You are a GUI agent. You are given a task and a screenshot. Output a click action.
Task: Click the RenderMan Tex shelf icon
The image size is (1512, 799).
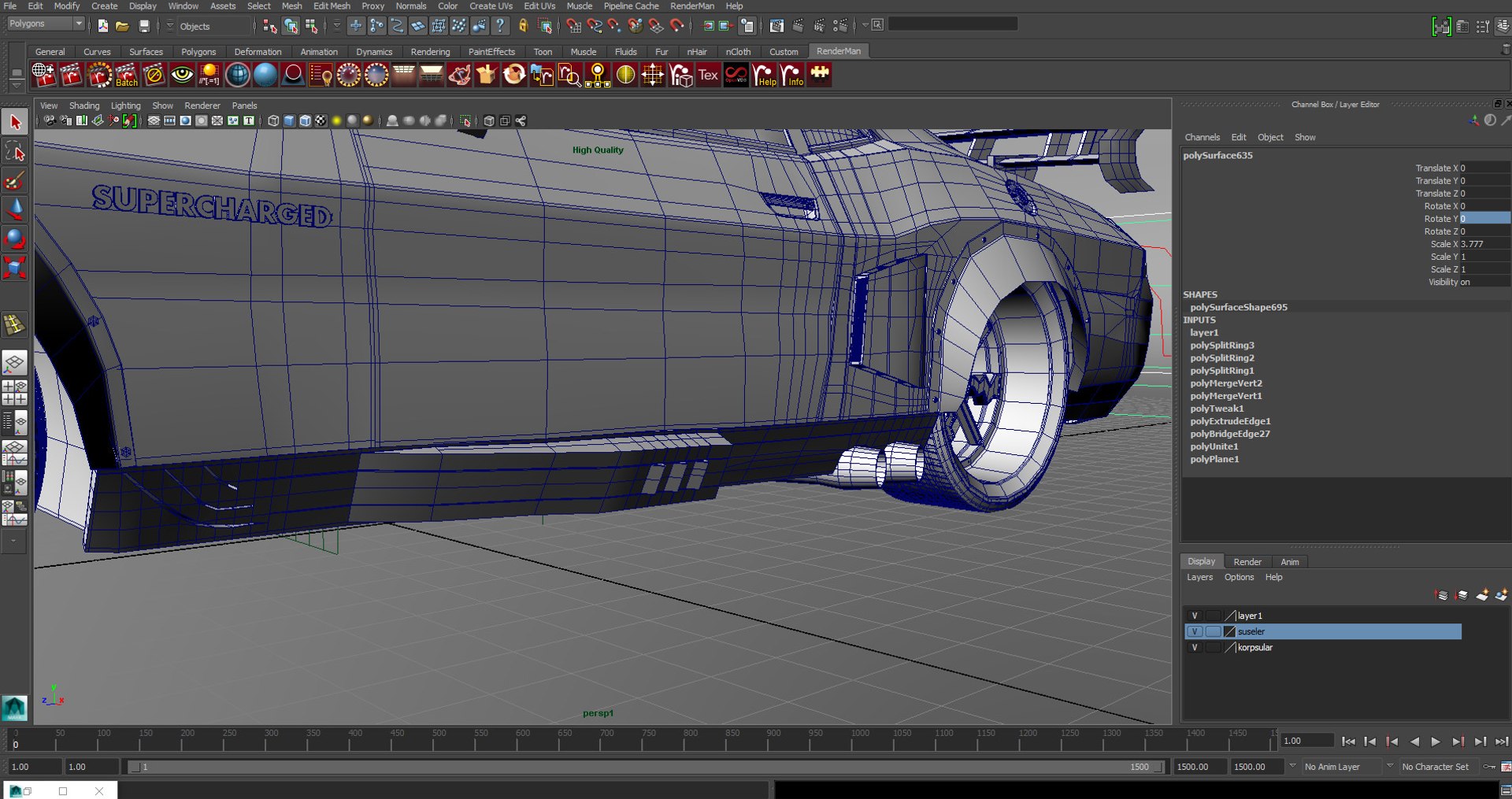coord(708,75)
